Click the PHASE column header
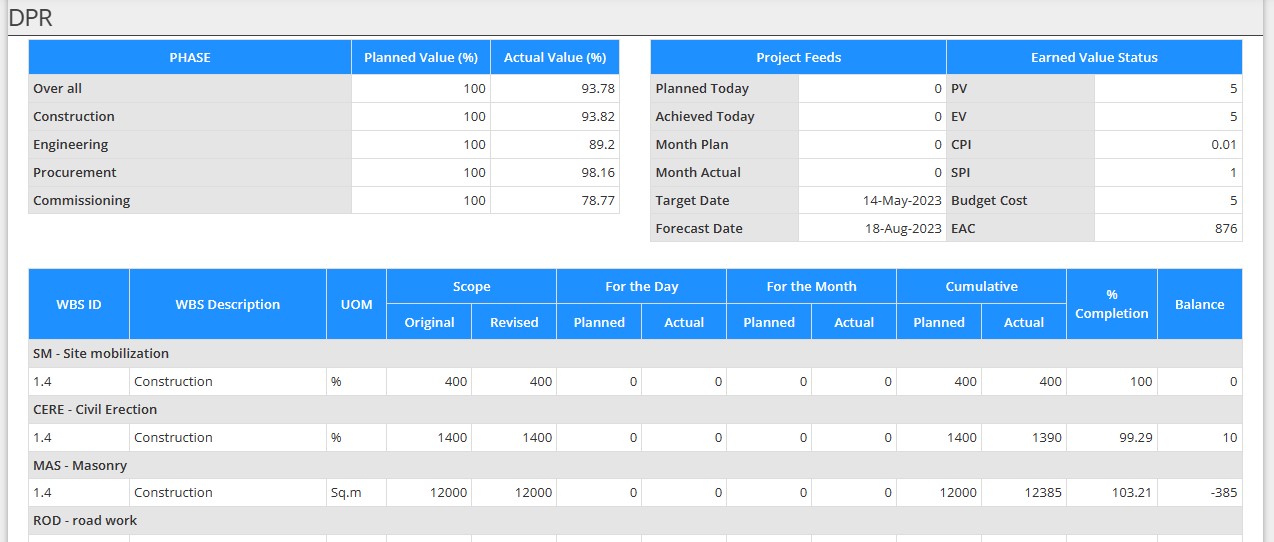This screenshot has height=542, width=1274. click(190, 58)
